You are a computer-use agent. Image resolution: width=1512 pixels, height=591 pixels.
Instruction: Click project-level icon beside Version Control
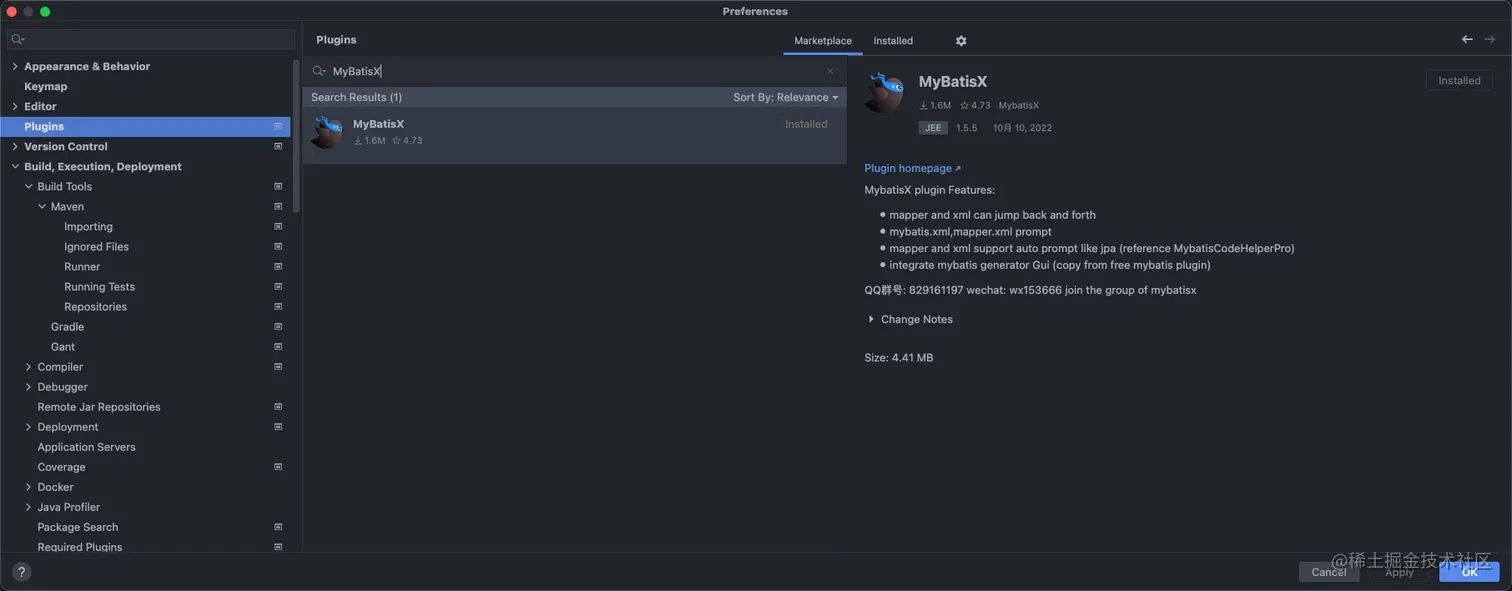tap(278, 146)
